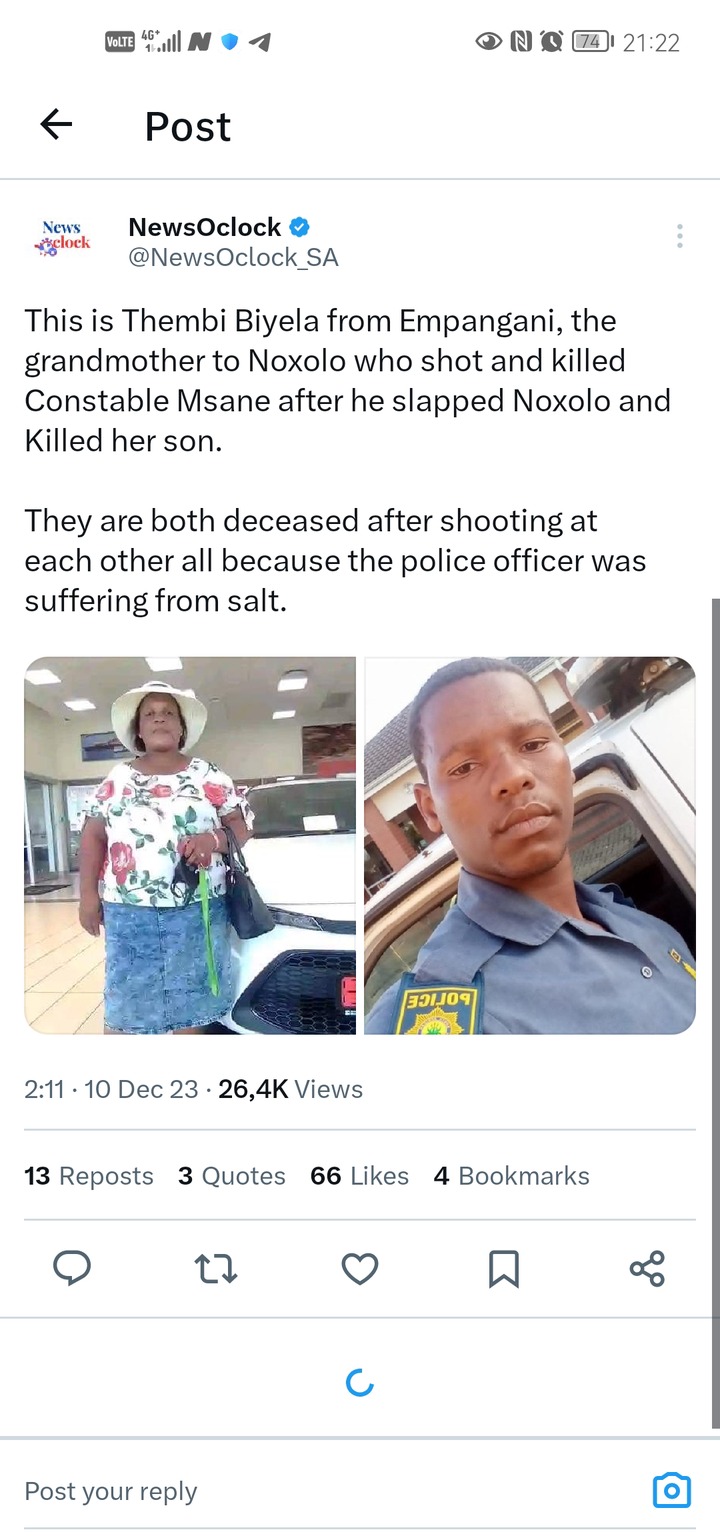The width and height of the screenshot is (720, 1540).
Task: View the 13 Reposts list
Action: click(89, 1176)
